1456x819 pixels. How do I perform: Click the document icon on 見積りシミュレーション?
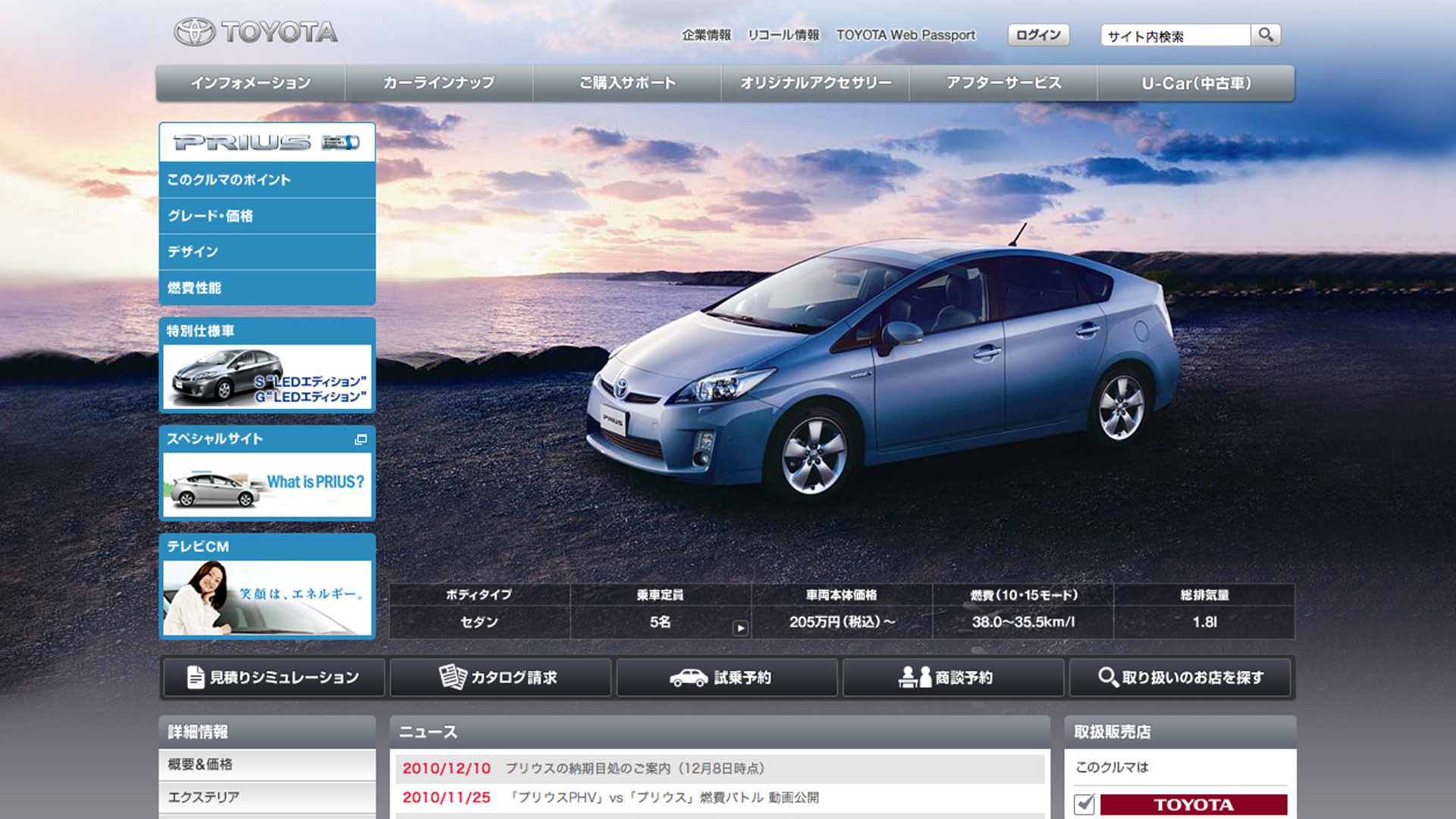(x=196, y=677)
